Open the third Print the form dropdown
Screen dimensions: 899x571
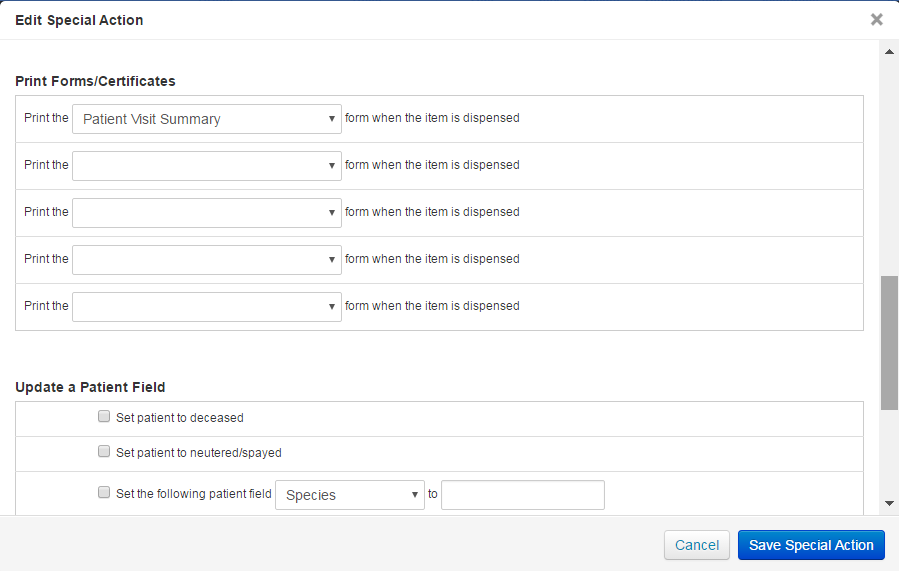coord(207,213)
